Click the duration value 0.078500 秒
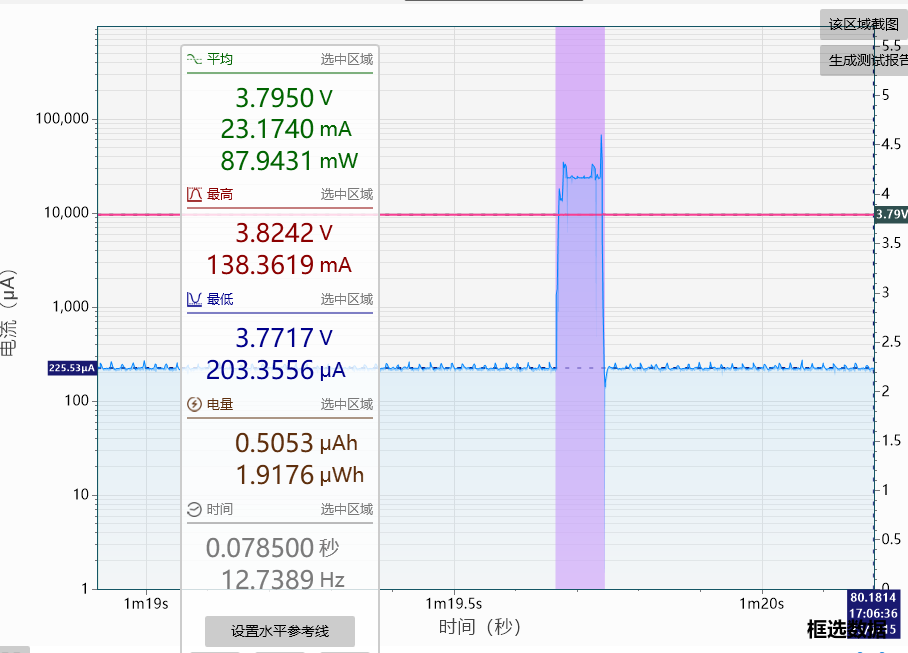The height and width of the screenshot is (653, 908). (272, 548)
